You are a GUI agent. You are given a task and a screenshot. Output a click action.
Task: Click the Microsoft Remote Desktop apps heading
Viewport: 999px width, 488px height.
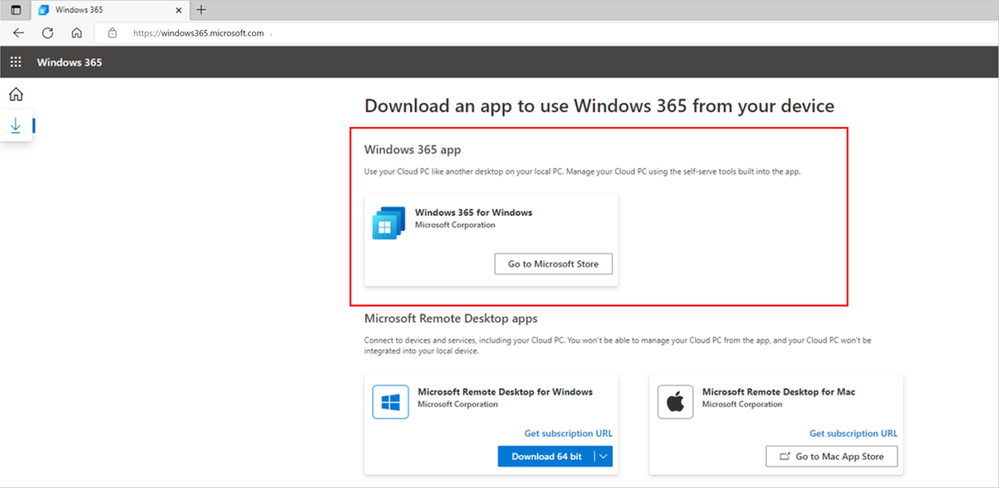coord(451,317)
